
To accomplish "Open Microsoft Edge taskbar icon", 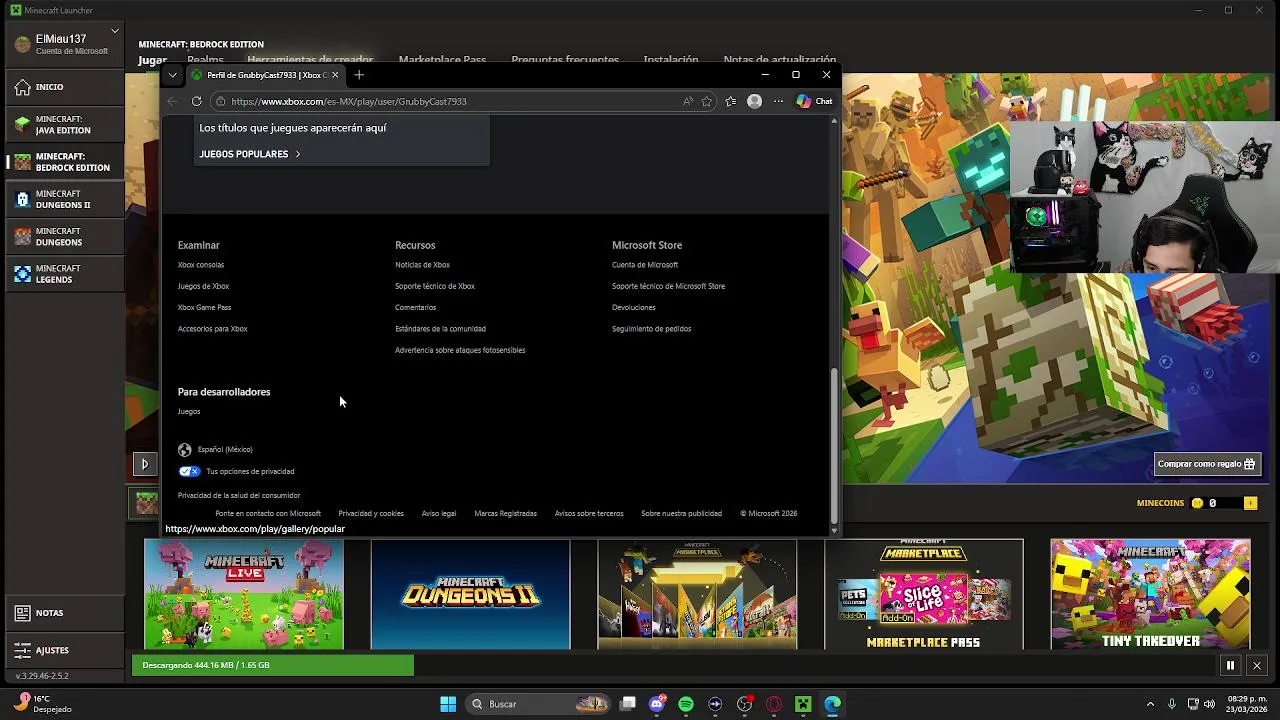I will [x=832, y=704].
